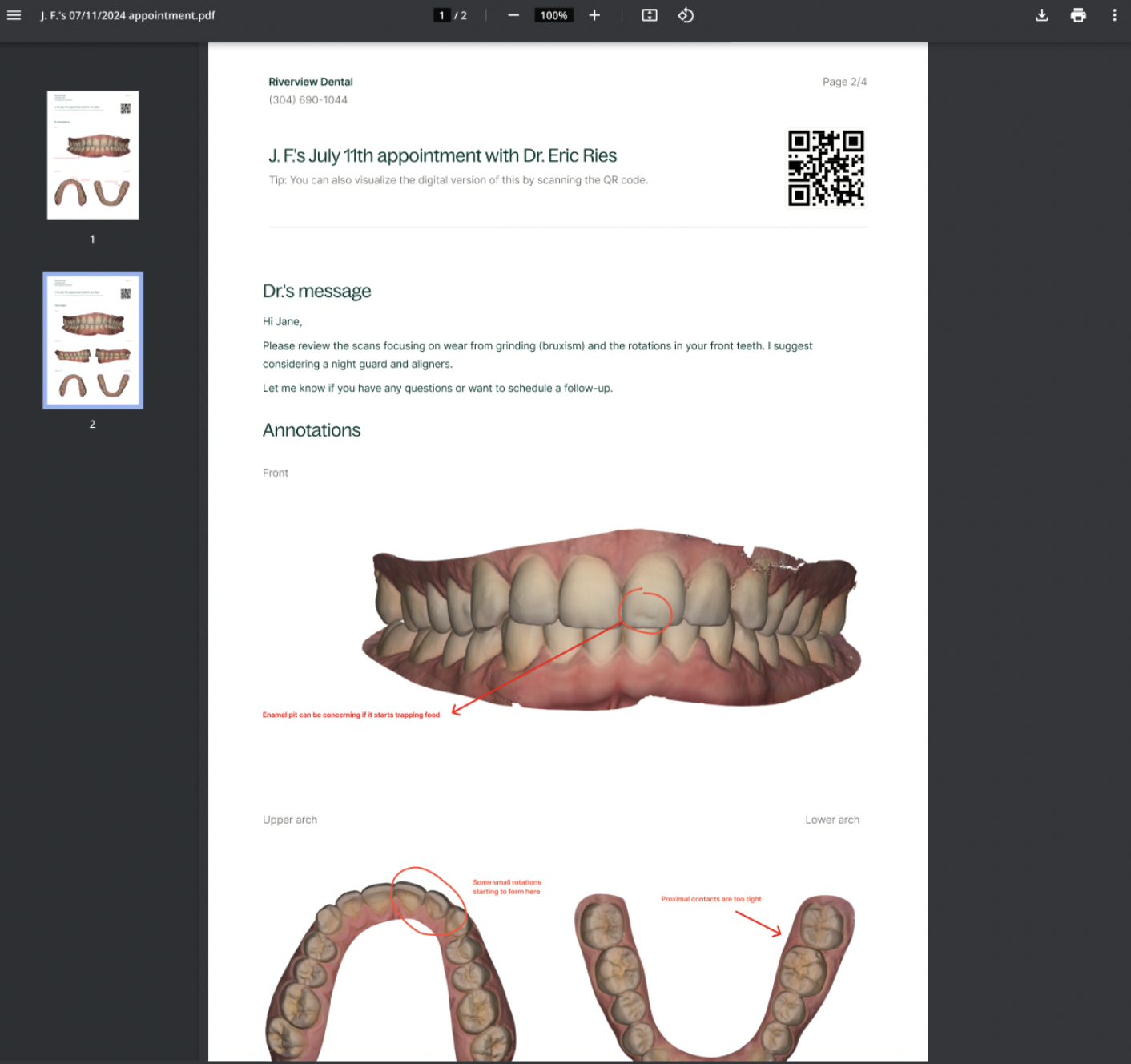Click the Dr.'s message heading
Viewport: 1131px width, 1064px height.
(316, 291)
